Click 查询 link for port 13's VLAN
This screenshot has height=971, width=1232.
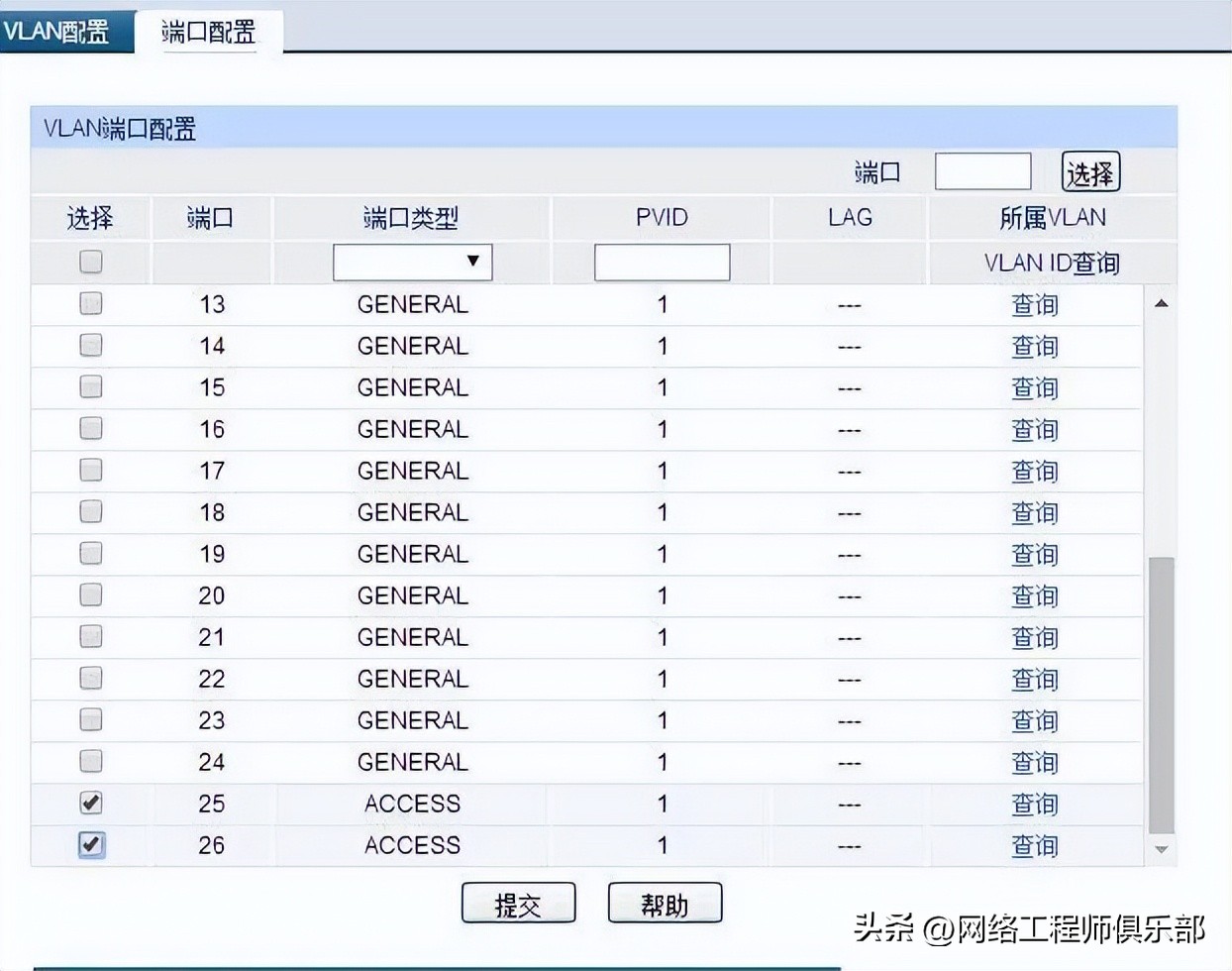click(1035, 304)
